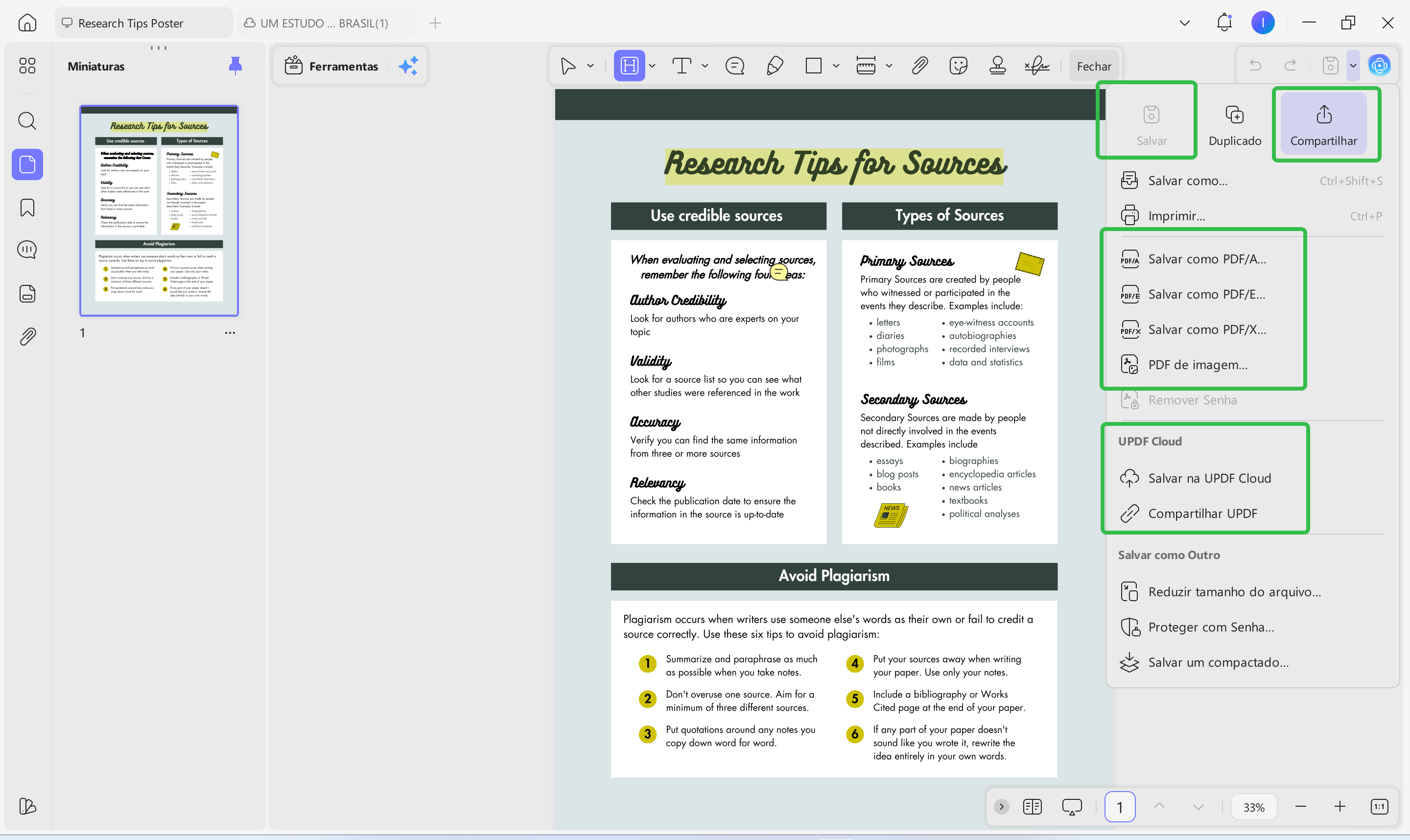Select Proteger com Senha...
The height and width of the screenshot is (840, 1410).
(1251, 627)
